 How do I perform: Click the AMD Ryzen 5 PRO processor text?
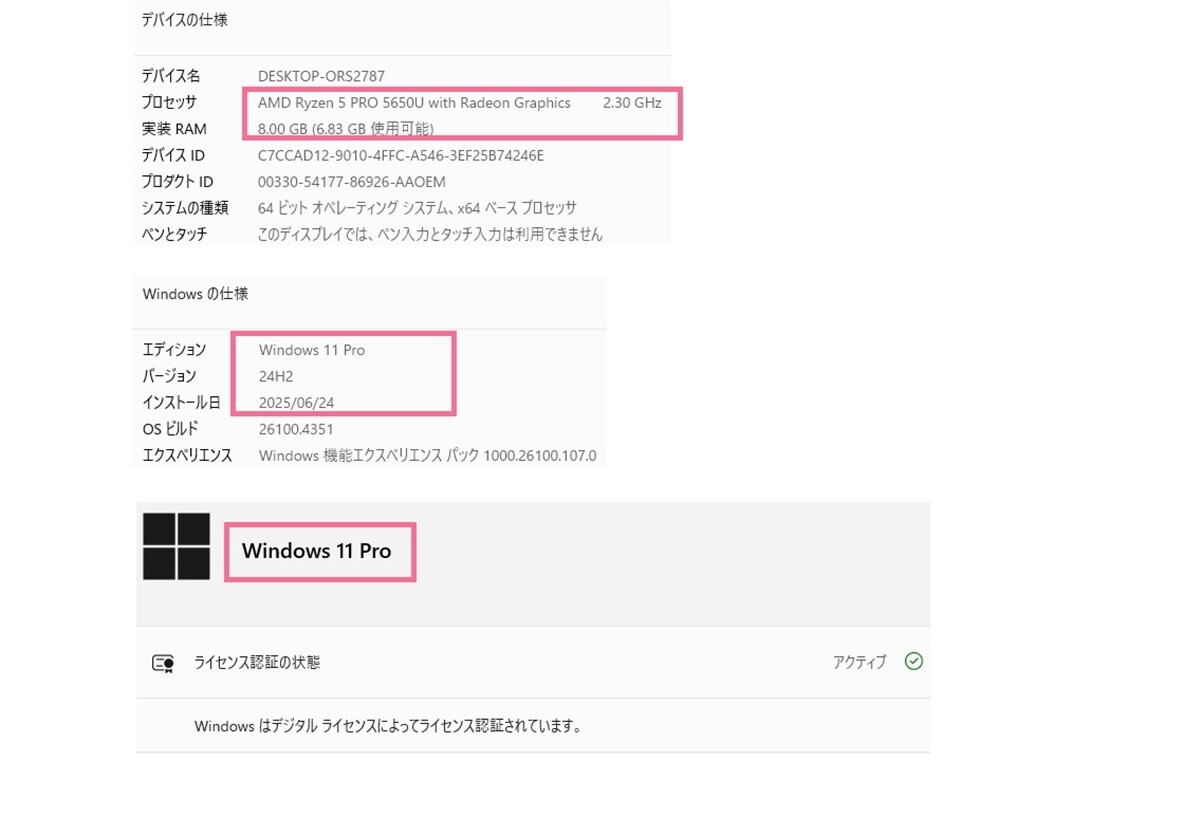point(414,102)
